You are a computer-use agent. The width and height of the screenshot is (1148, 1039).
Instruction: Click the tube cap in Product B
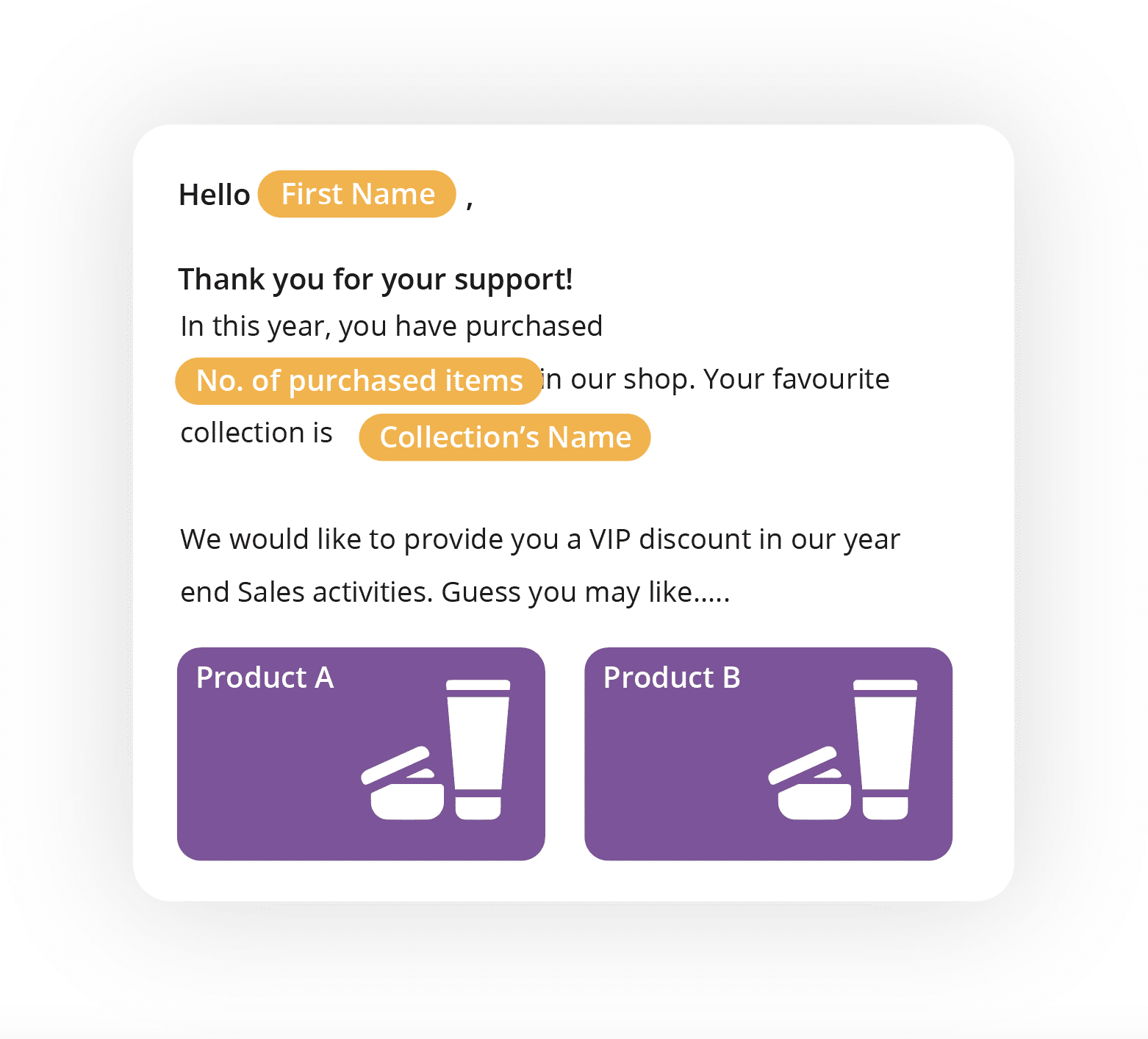pyautogui.click(x=886, y=807)
